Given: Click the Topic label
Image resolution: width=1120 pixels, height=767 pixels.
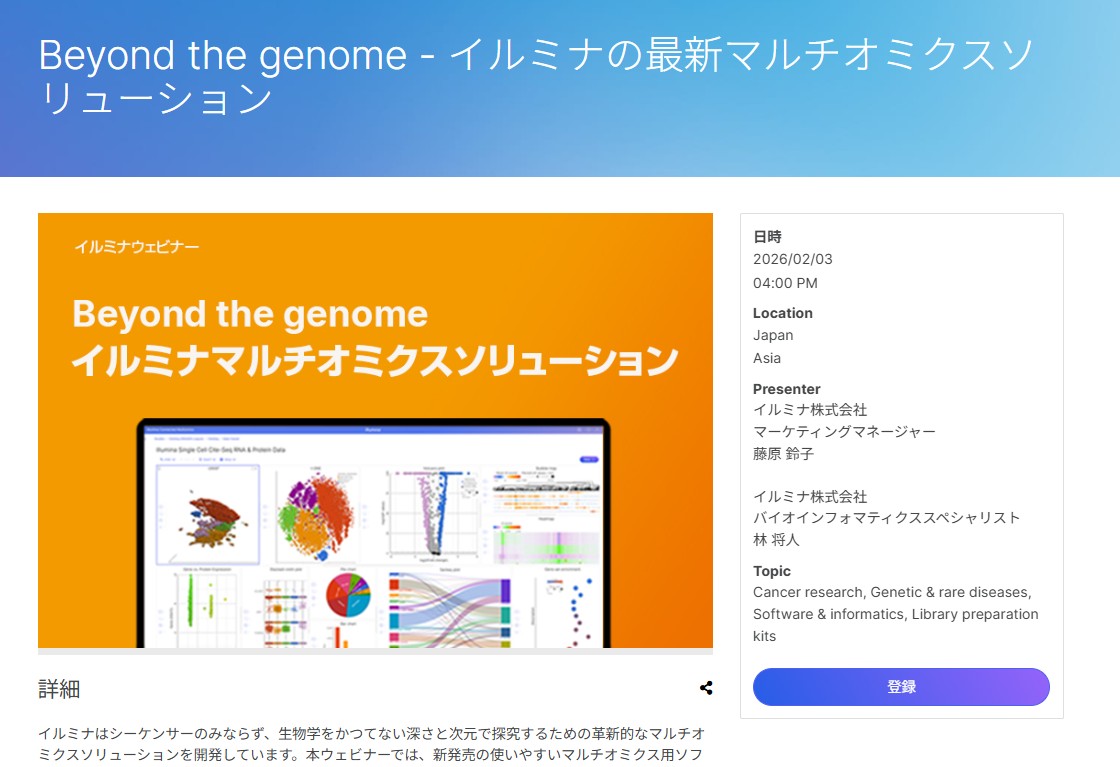Looking at the screenshot, I should click(x=771, y=571).
